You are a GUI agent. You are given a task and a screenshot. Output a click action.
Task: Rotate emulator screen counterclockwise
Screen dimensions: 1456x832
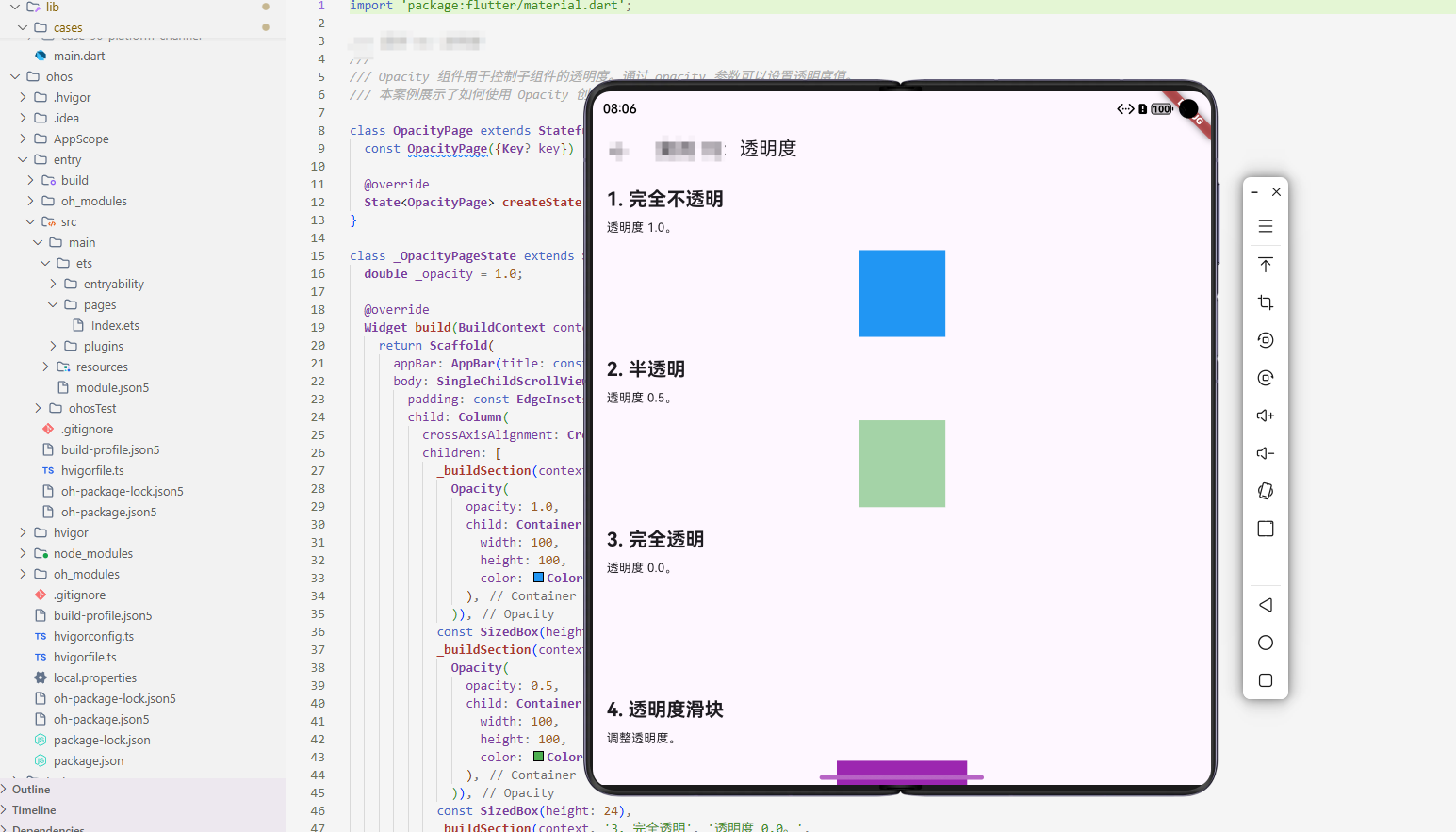point(1266,340)
